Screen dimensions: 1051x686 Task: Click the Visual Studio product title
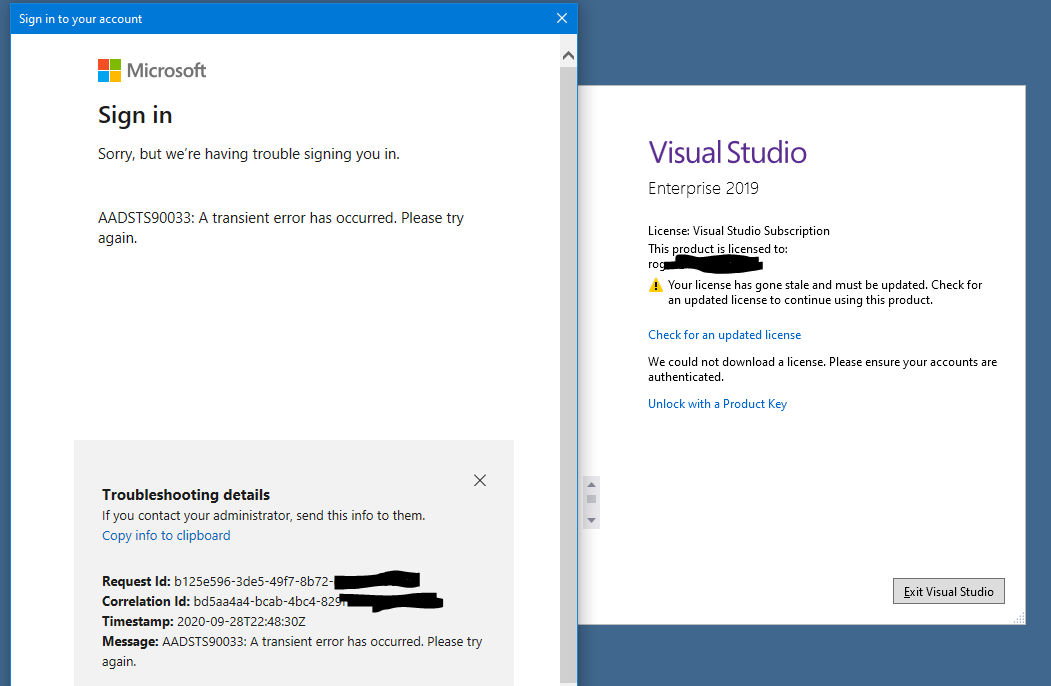point(727,152)
